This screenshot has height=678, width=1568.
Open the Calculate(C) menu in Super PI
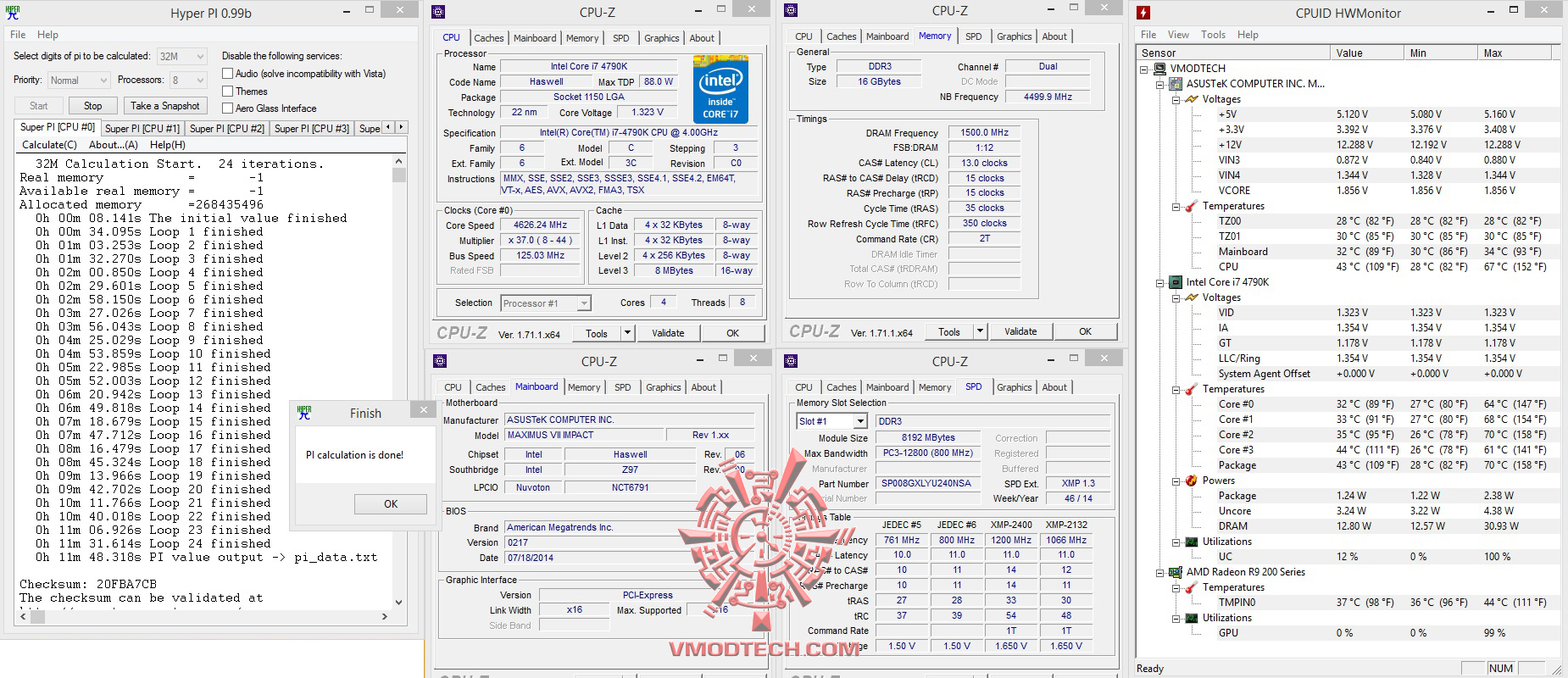(49, 145)
